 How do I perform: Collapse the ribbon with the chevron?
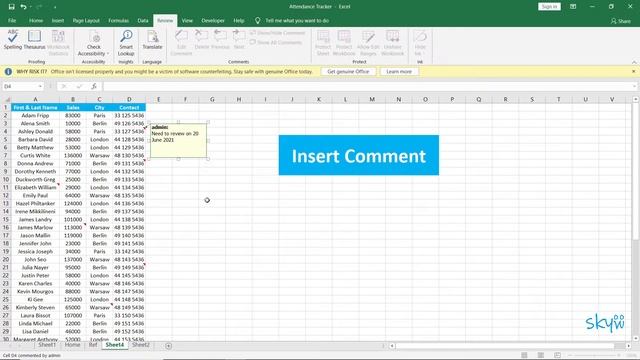(x=634, y=62)
